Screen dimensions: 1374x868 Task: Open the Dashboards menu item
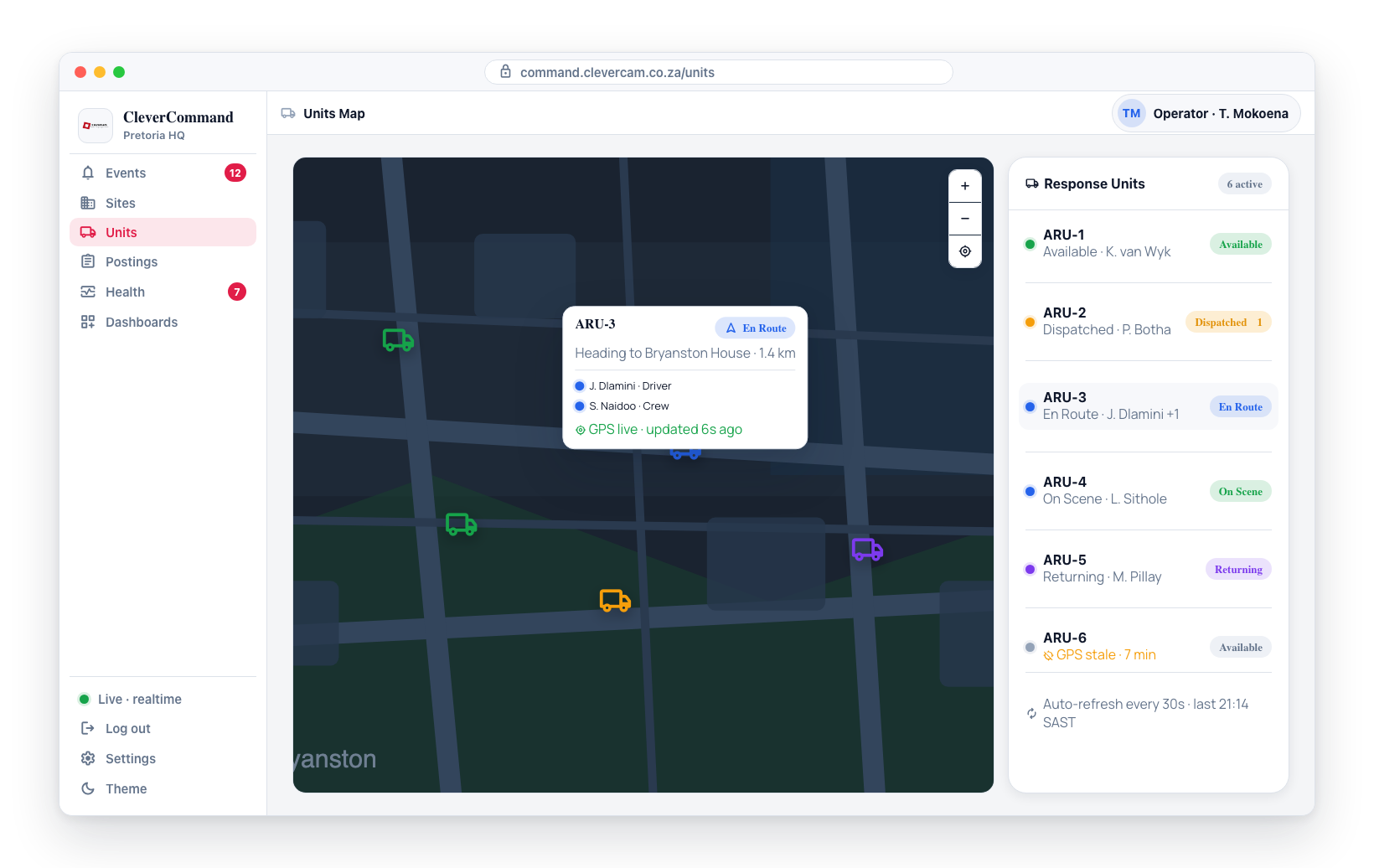pyautogui.click(x=163, y=322)
